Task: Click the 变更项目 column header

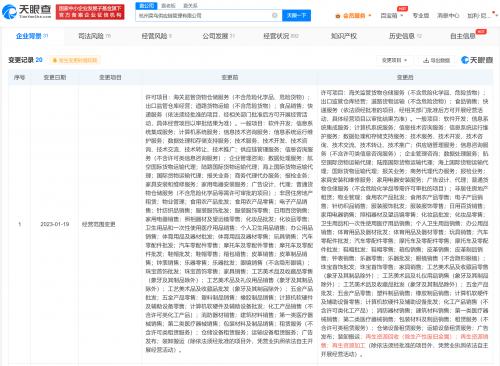Action: (x=110, y=77)
